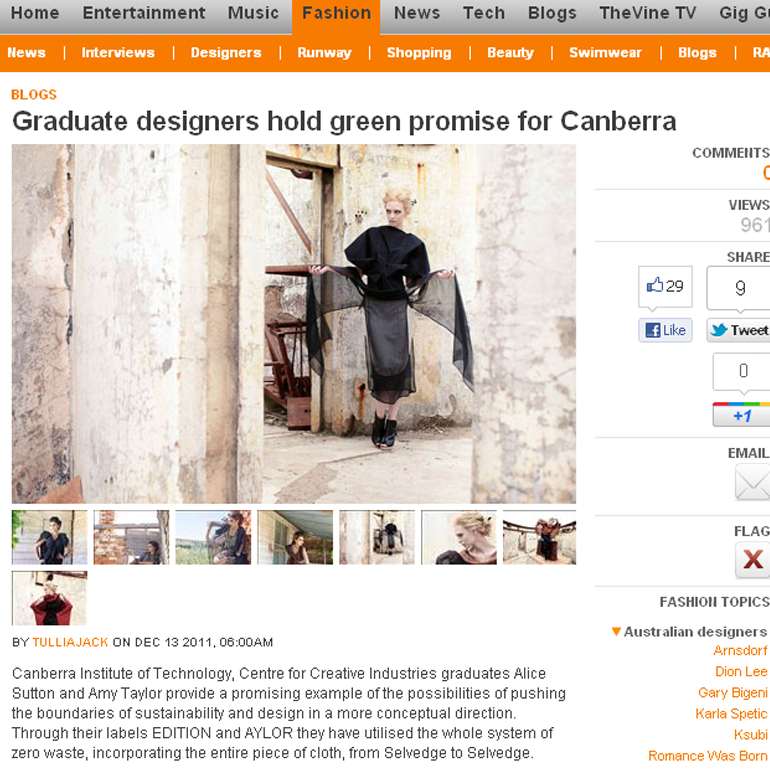Click the Twitter Tweet button
The image size is (770, 770).
[x=738, y=330]
